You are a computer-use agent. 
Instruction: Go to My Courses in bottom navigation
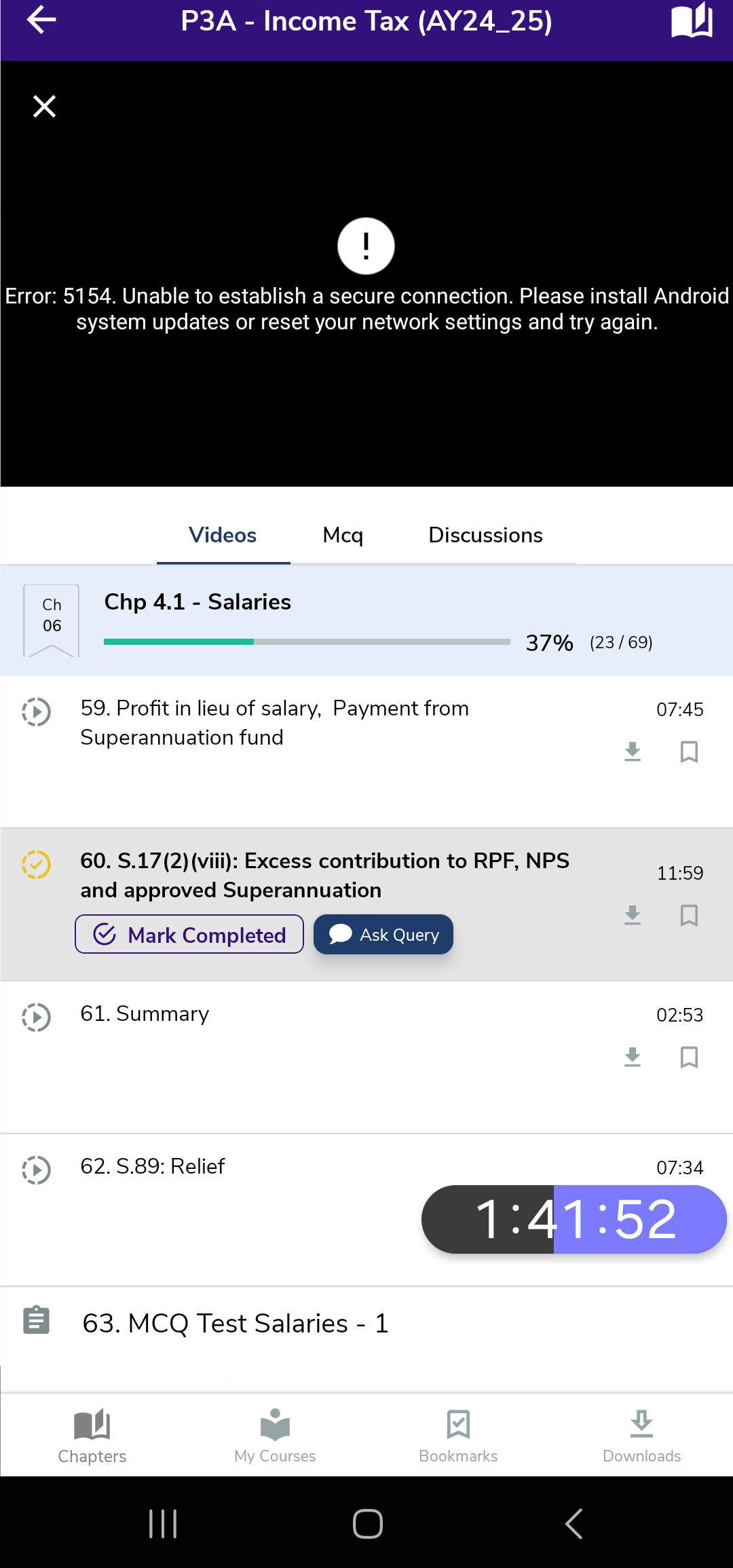point(275,1435)
